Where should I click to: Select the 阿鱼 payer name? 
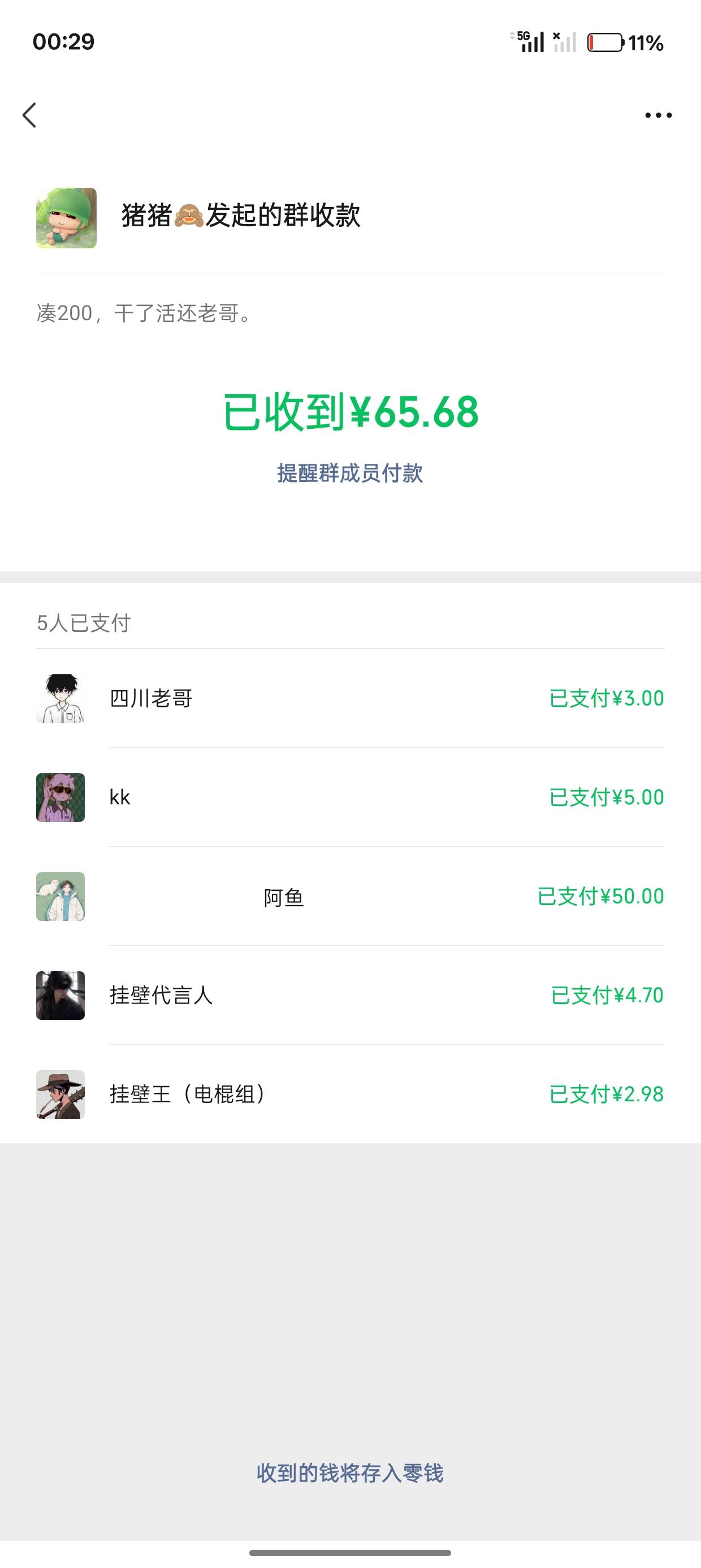(284, 897)
